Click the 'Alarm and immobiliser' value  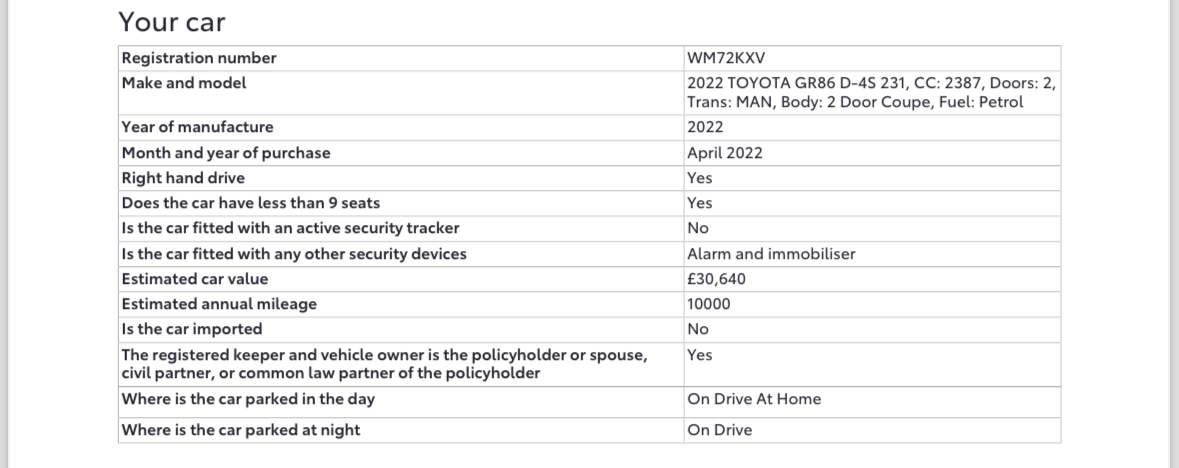pos(771,254)
